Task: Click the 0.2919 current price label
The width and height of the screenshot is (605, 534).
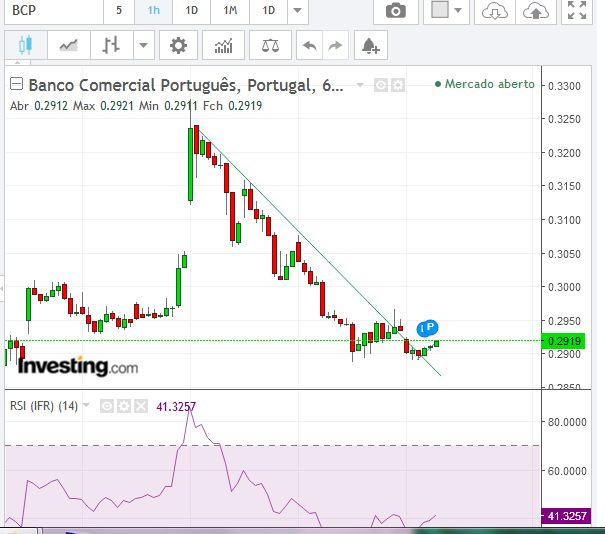Action: (563, 341)
